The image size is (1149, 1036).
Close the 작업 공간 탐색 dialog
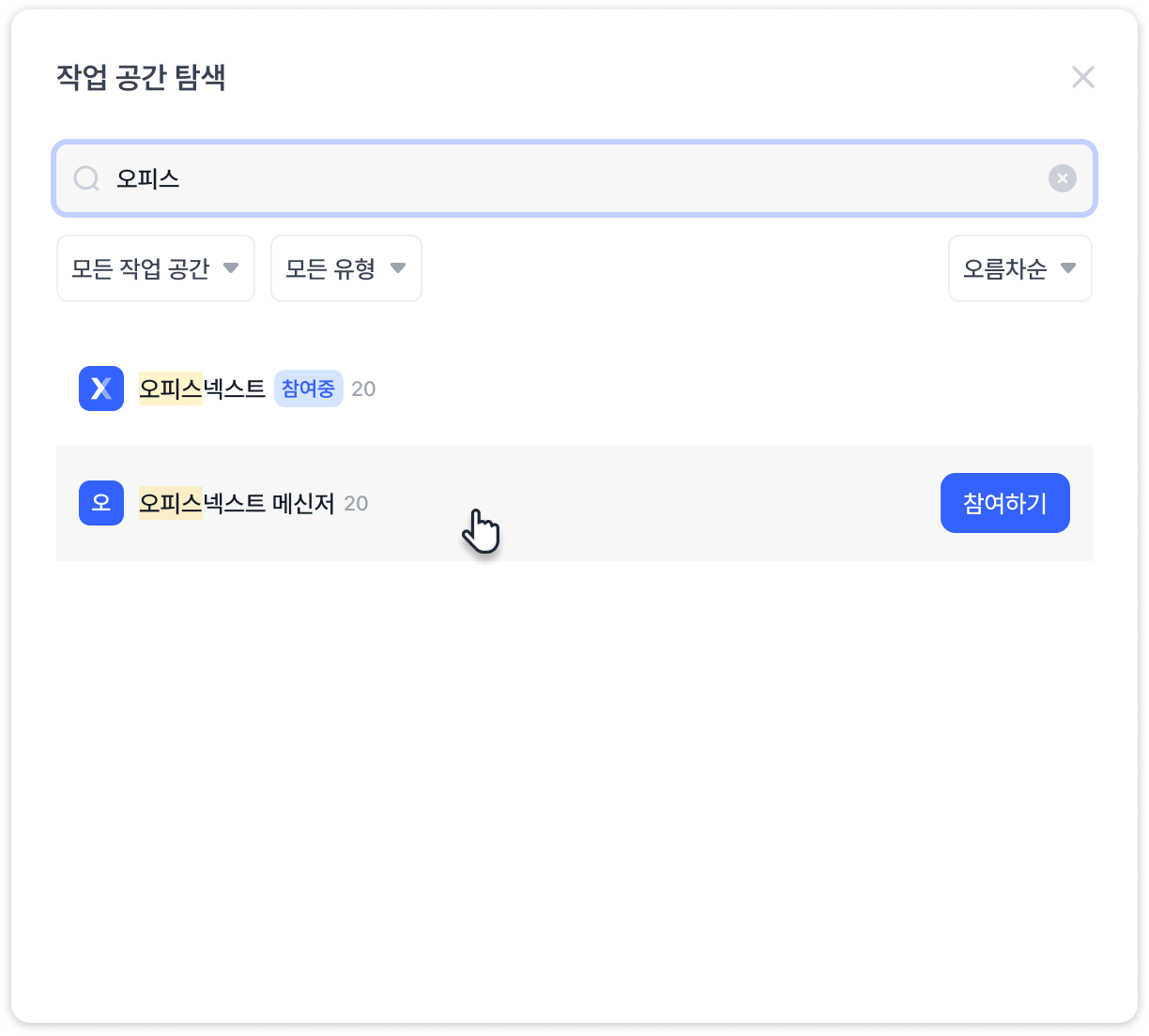(x=1083, y=77)
